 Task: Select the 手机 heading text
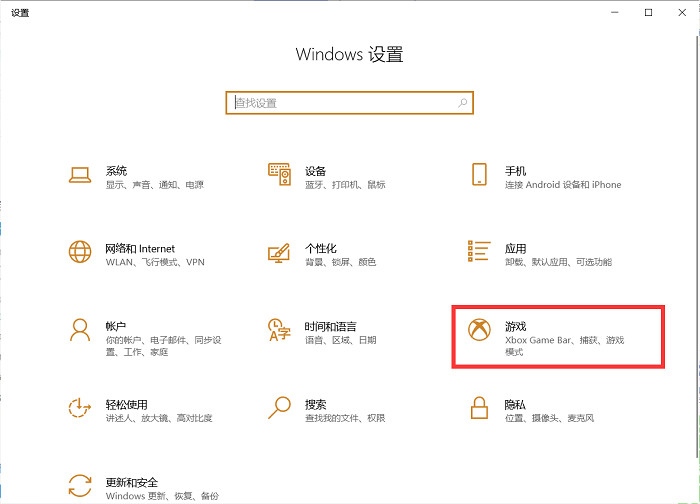(516, 171)
